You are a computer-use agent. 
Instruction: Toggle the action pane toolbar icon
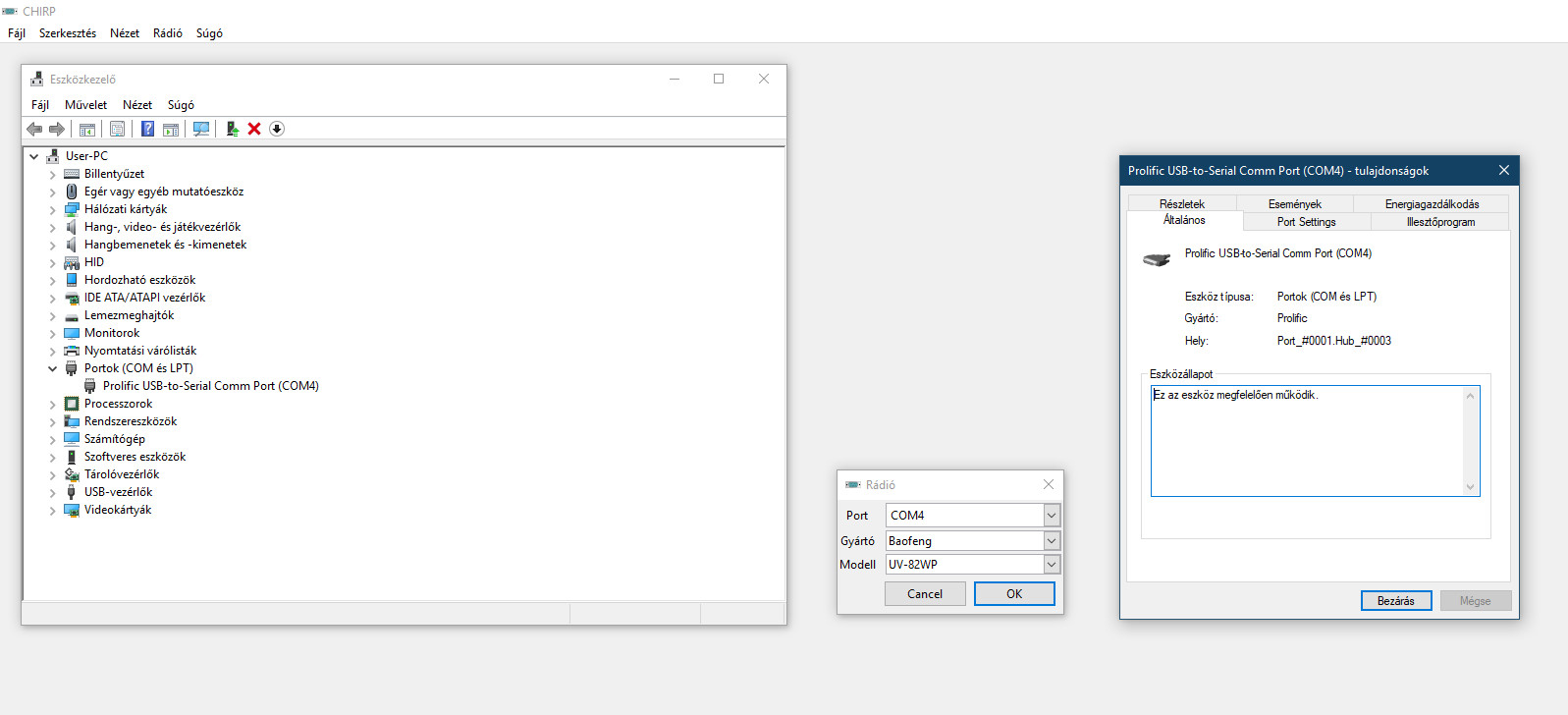[x=171, y=129]
